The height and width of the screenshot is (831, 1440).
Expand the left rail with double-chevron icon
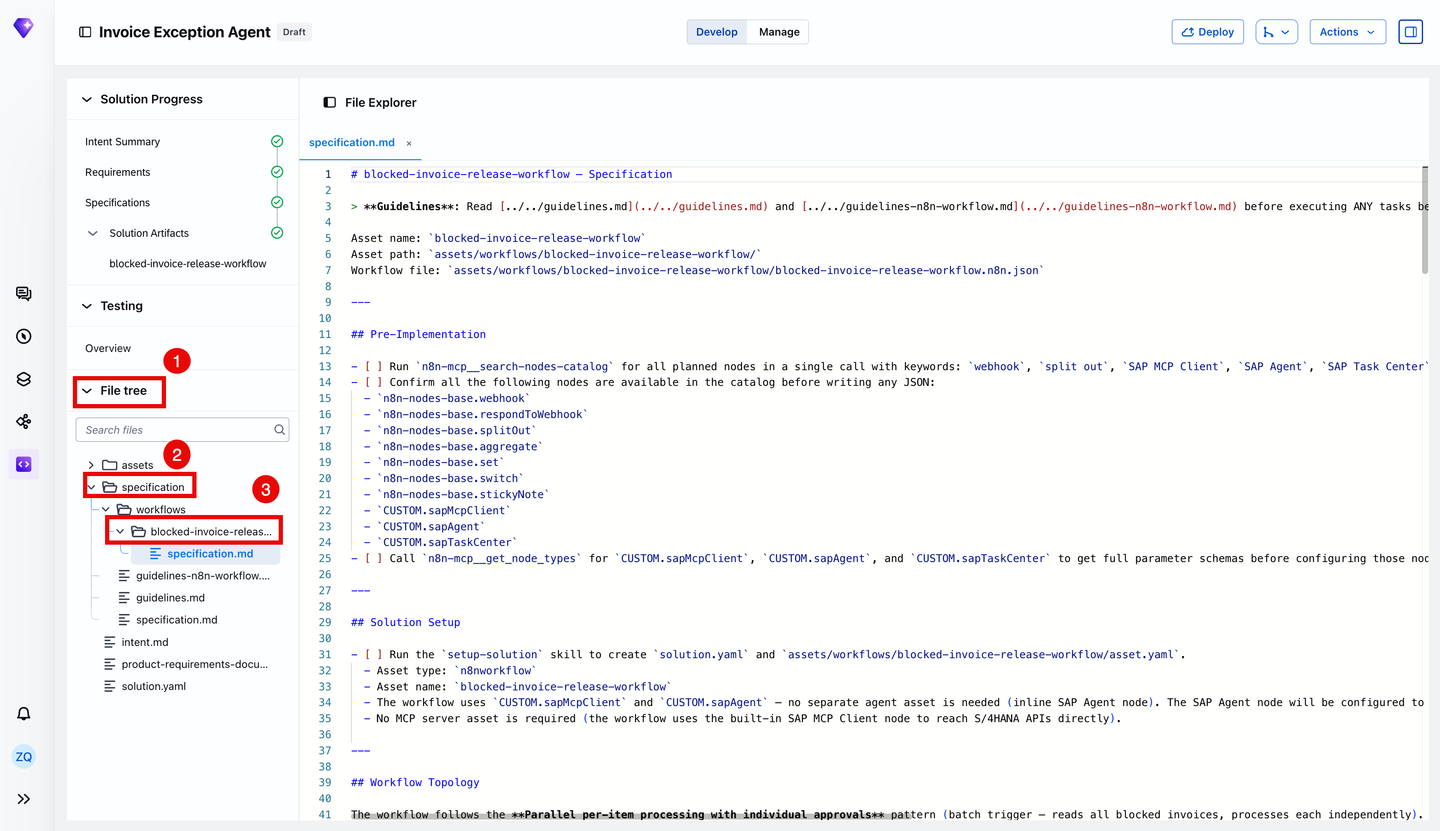click(24, 799)
